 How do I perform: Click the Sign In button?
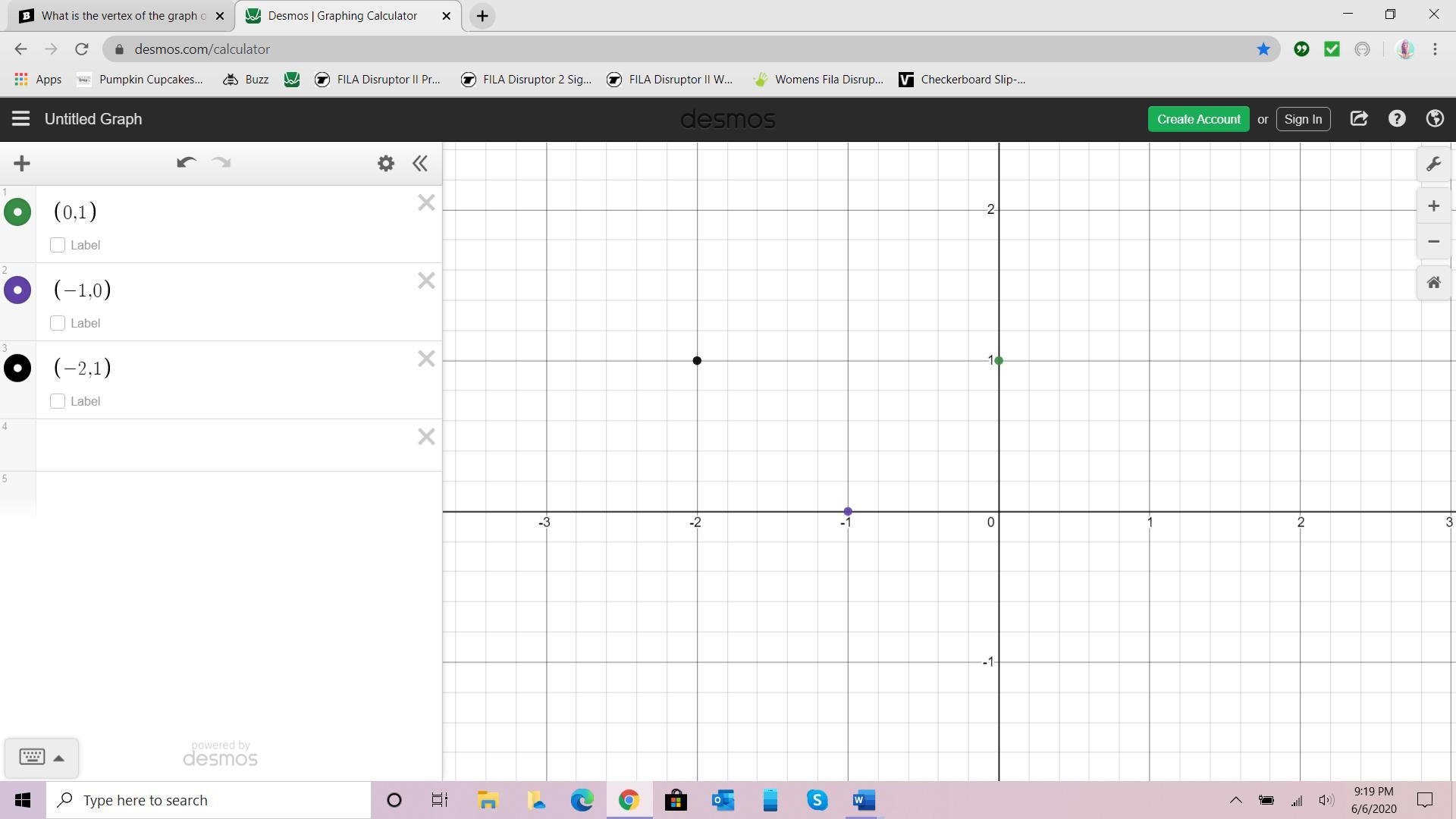[x=1303, y=119]
